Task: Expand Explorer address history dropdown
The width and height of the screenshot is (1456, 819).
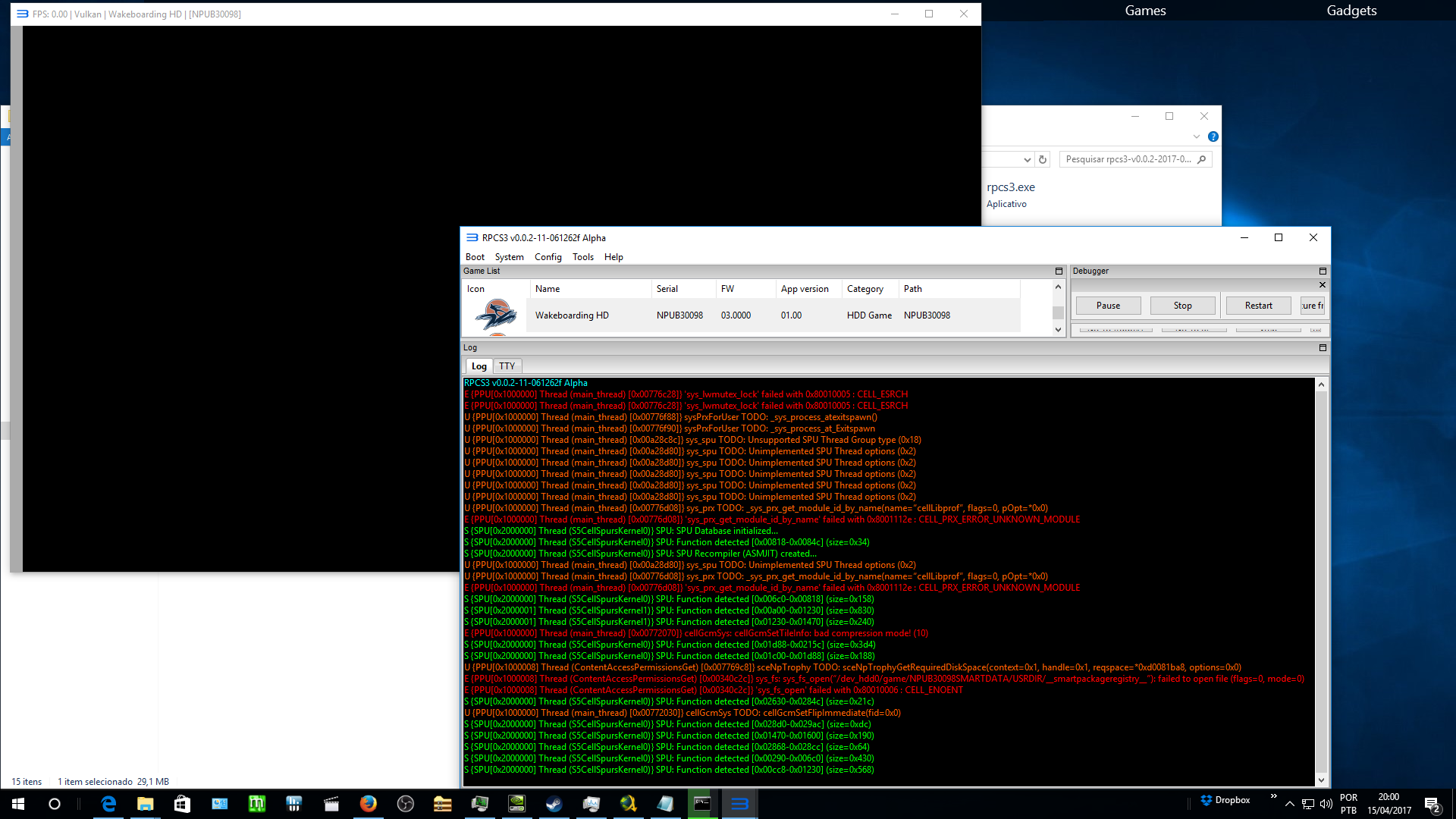Action: [x=1027, y=159]
